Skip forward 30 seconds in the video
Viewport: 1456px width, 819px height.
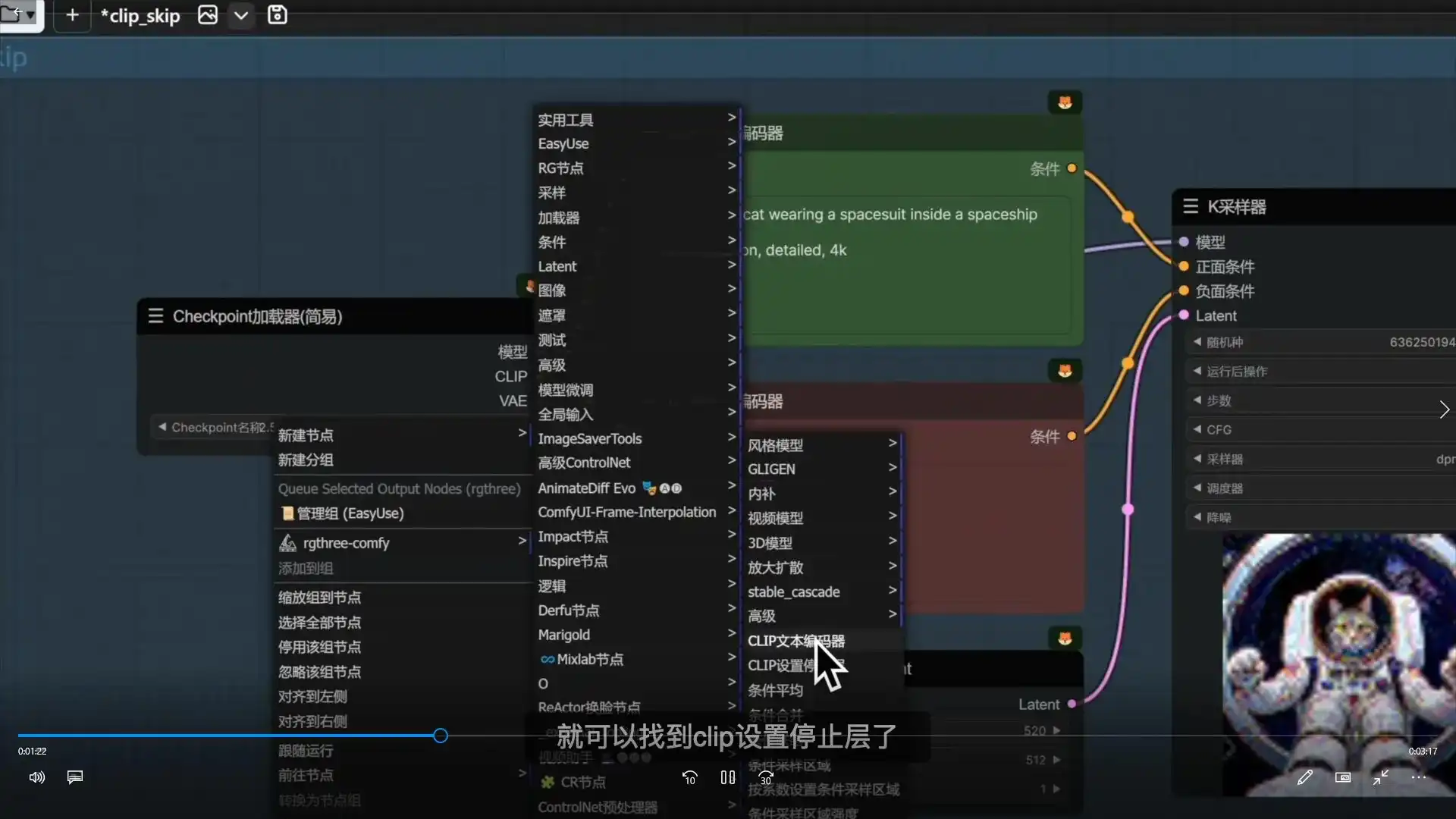pyautogui.click(x=764, y=777)
